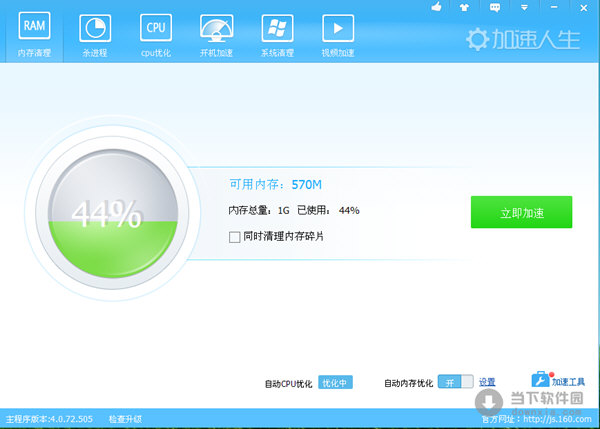Click the 已使用 44% text
This screenshot has height=429, width=600.
pyautogui.click(x=328, y=210)
